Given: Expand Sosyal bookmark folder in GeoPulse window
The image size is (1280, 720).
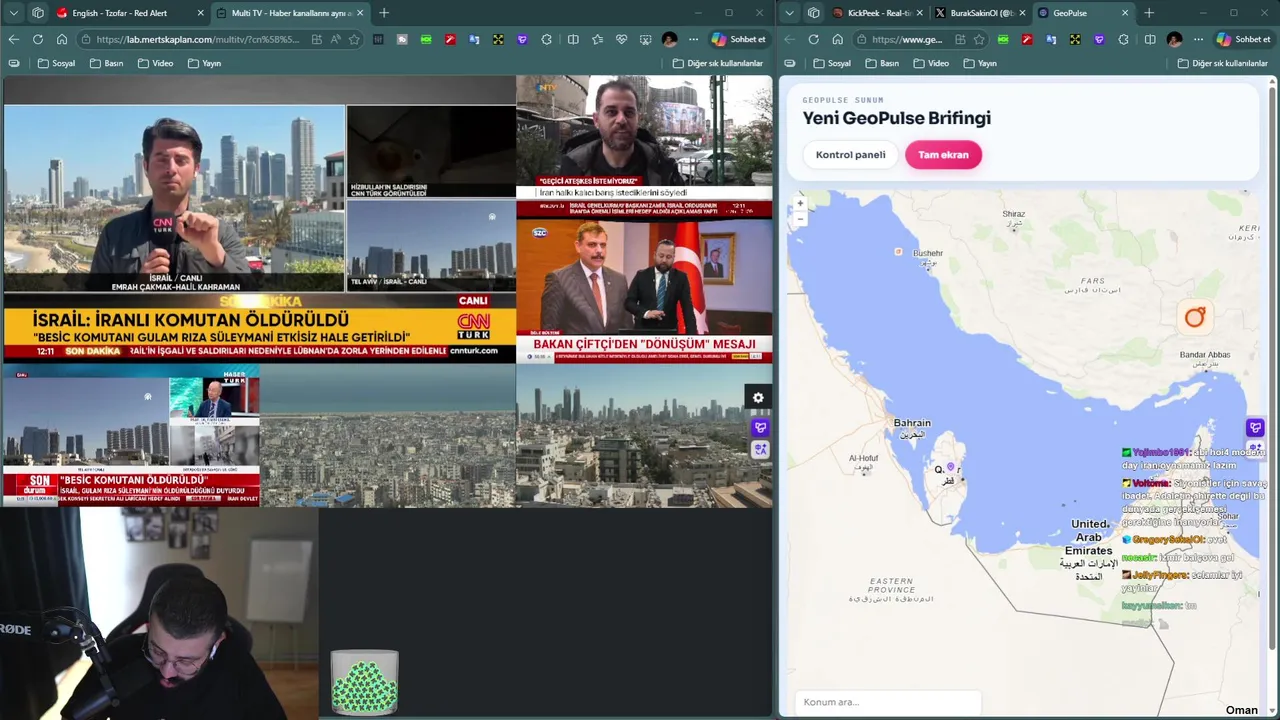Looking at the screenshot, I should pyautogui.click(x=832, y=63).
